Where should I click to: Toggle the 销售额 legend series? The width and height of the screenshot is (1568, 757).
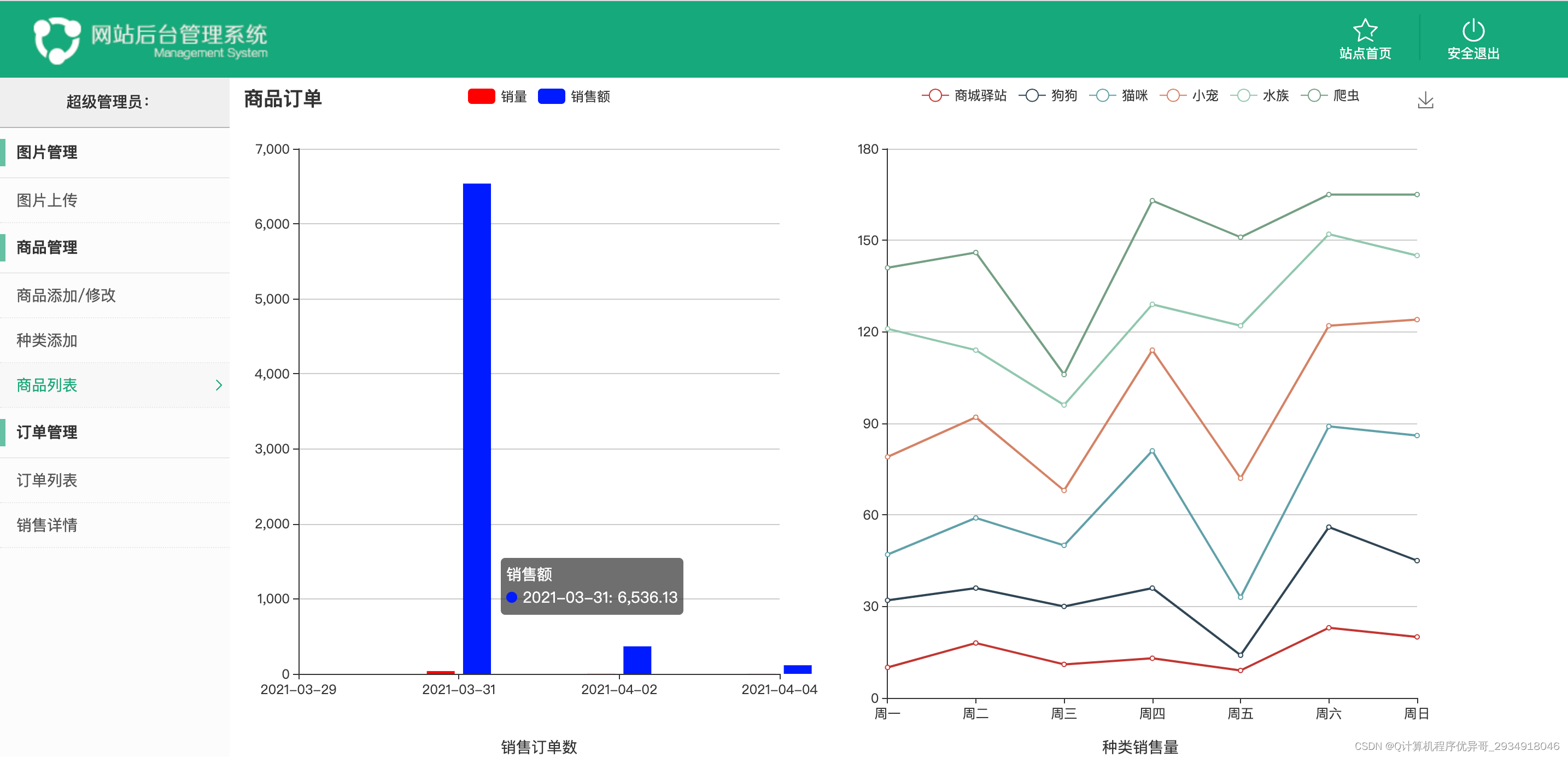pyautogui.click(x=574, y=96)
